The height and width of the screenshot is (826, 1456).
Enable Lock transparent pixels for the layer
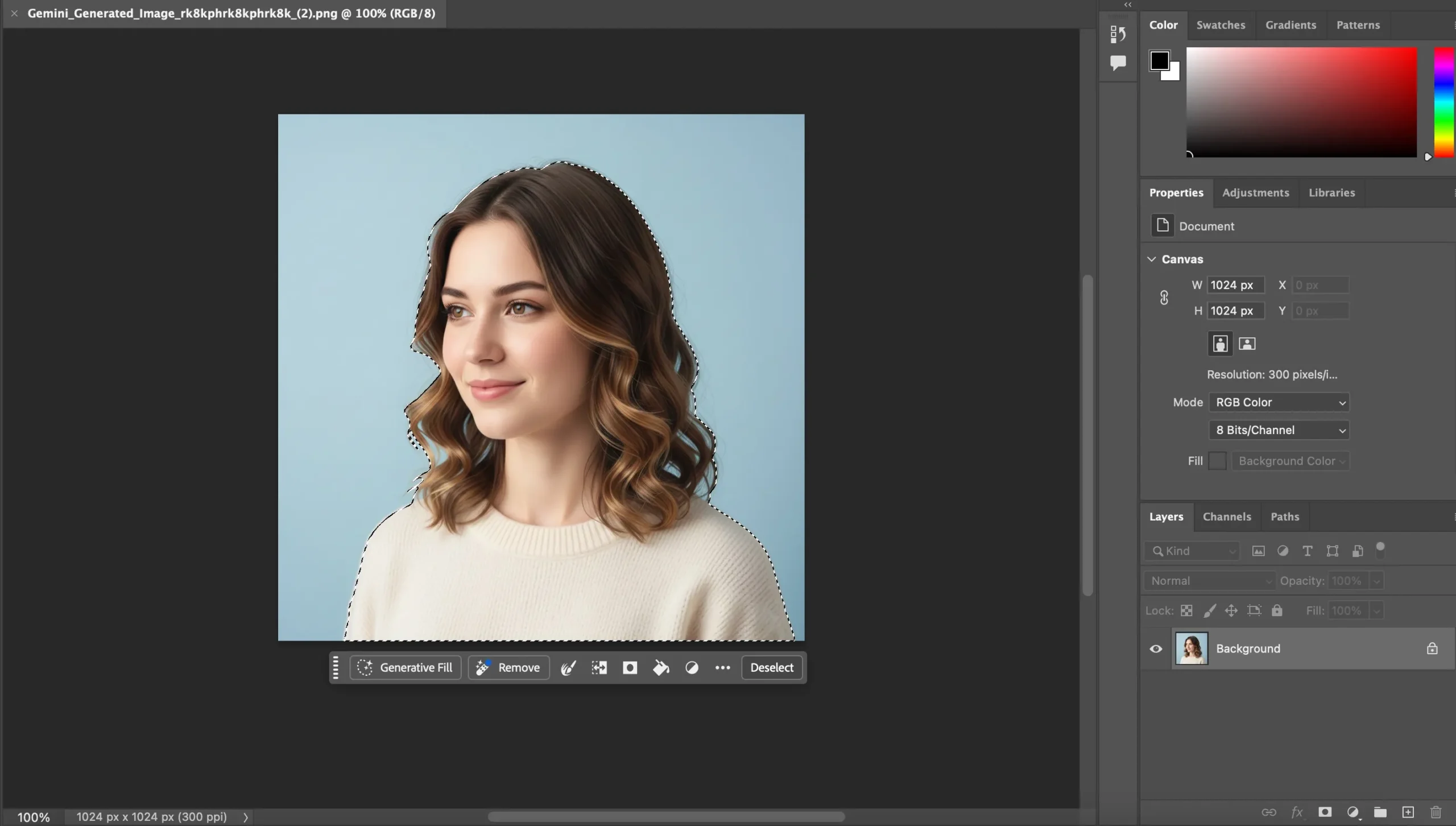[1187, 610]
